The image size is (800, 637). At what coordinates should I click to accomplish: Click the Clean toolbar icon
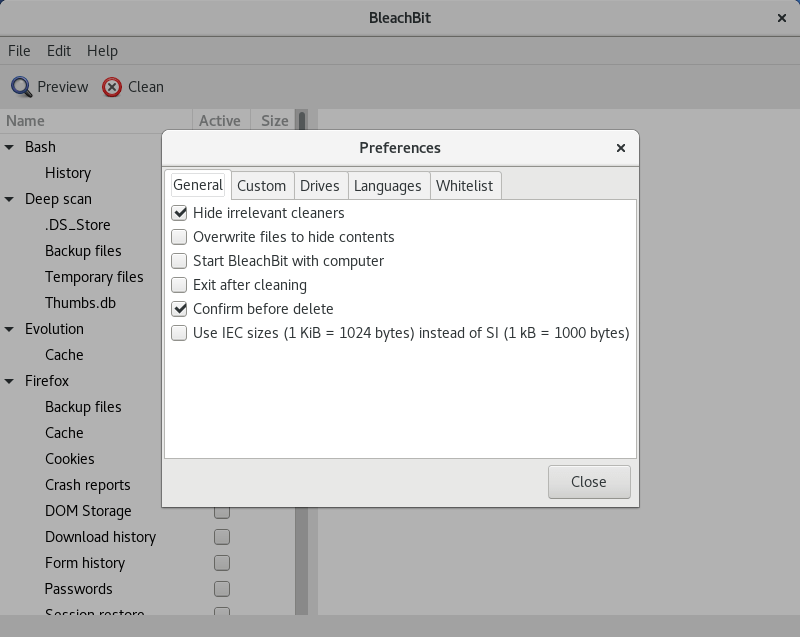point(110,87)
